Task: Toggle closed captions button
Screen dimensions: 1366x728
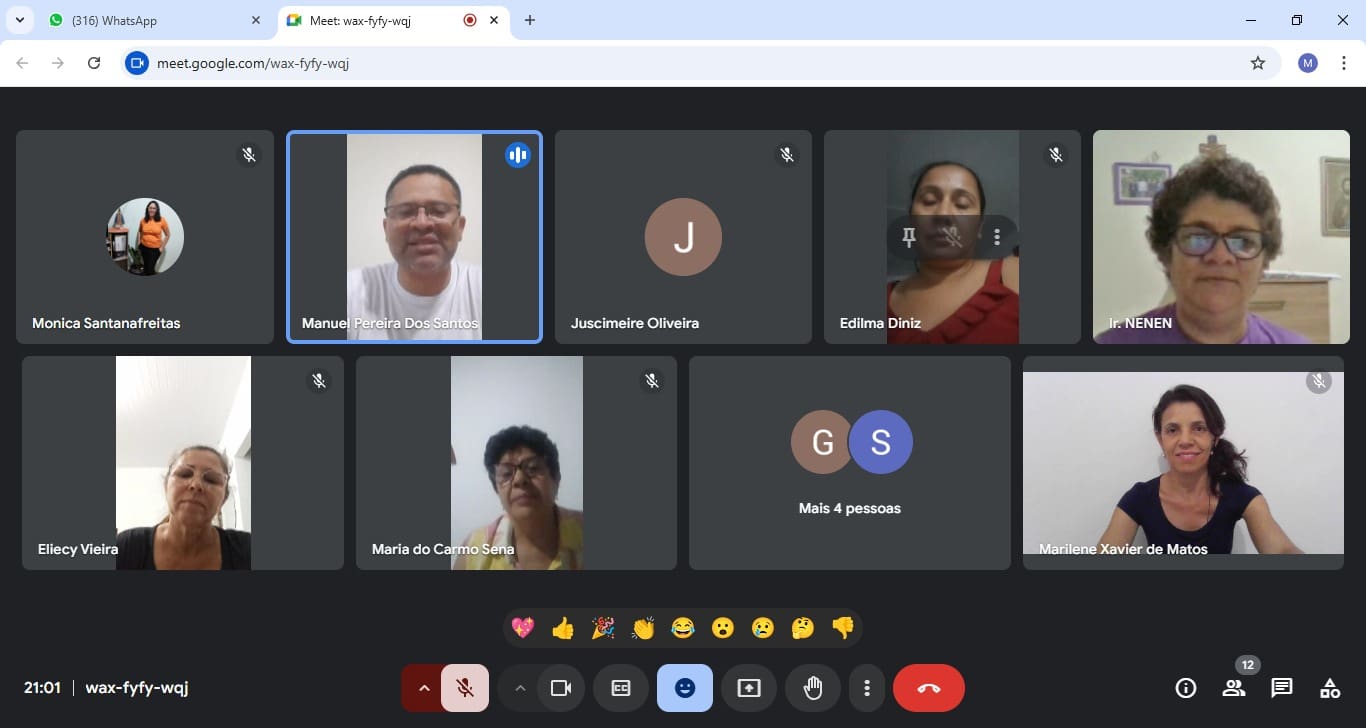Action: click(x=621, y=688)
